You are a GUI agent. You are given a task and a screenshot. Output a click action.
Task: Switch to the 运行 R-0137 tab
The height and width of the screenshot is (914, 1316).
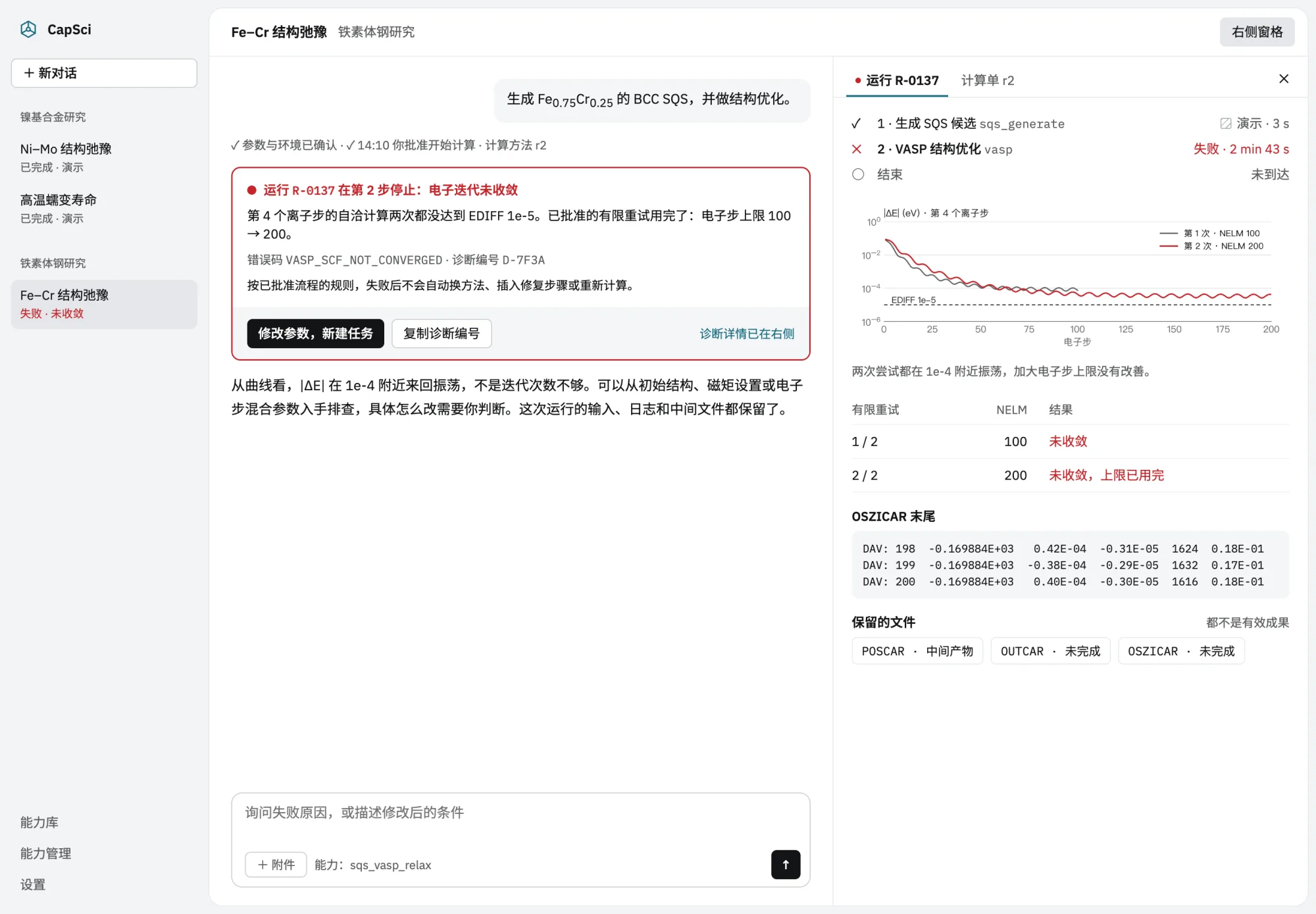pyautogui.click(x=896, y=80)
